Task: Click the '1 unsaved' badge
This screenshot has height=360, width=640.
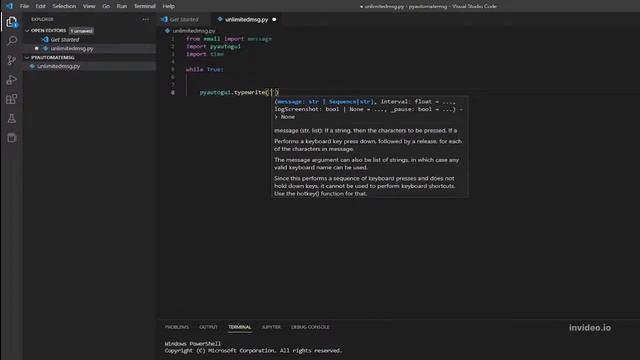Action: (x=81, y=31)
